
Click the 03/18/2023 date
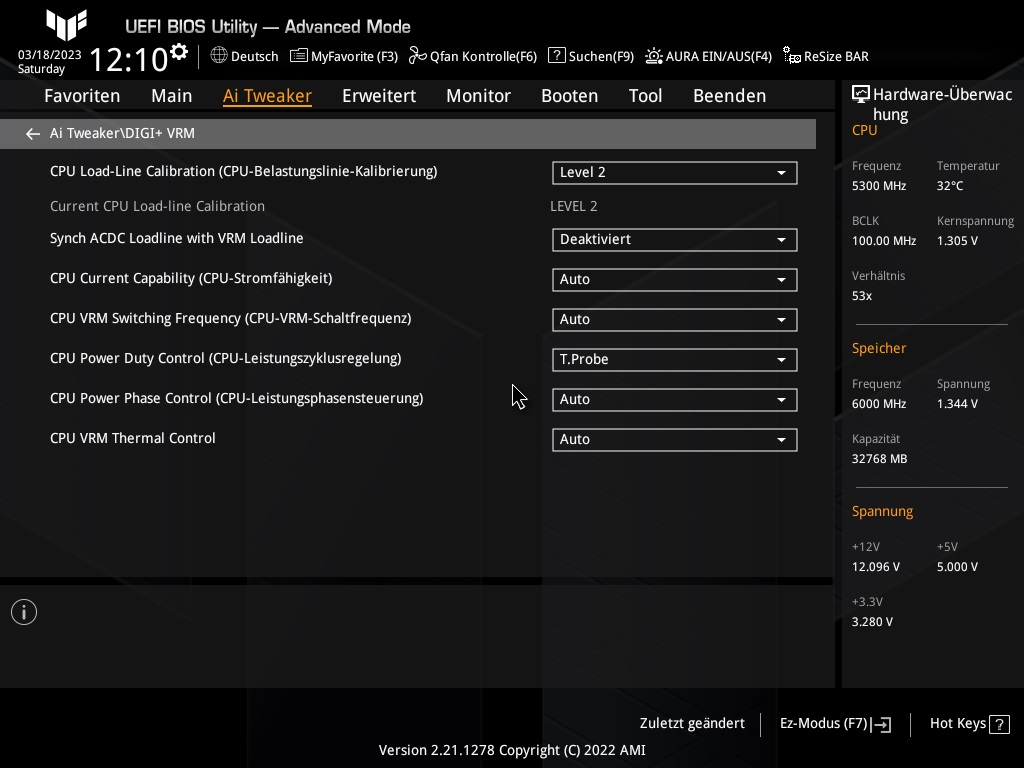click(x=50, y=55)
